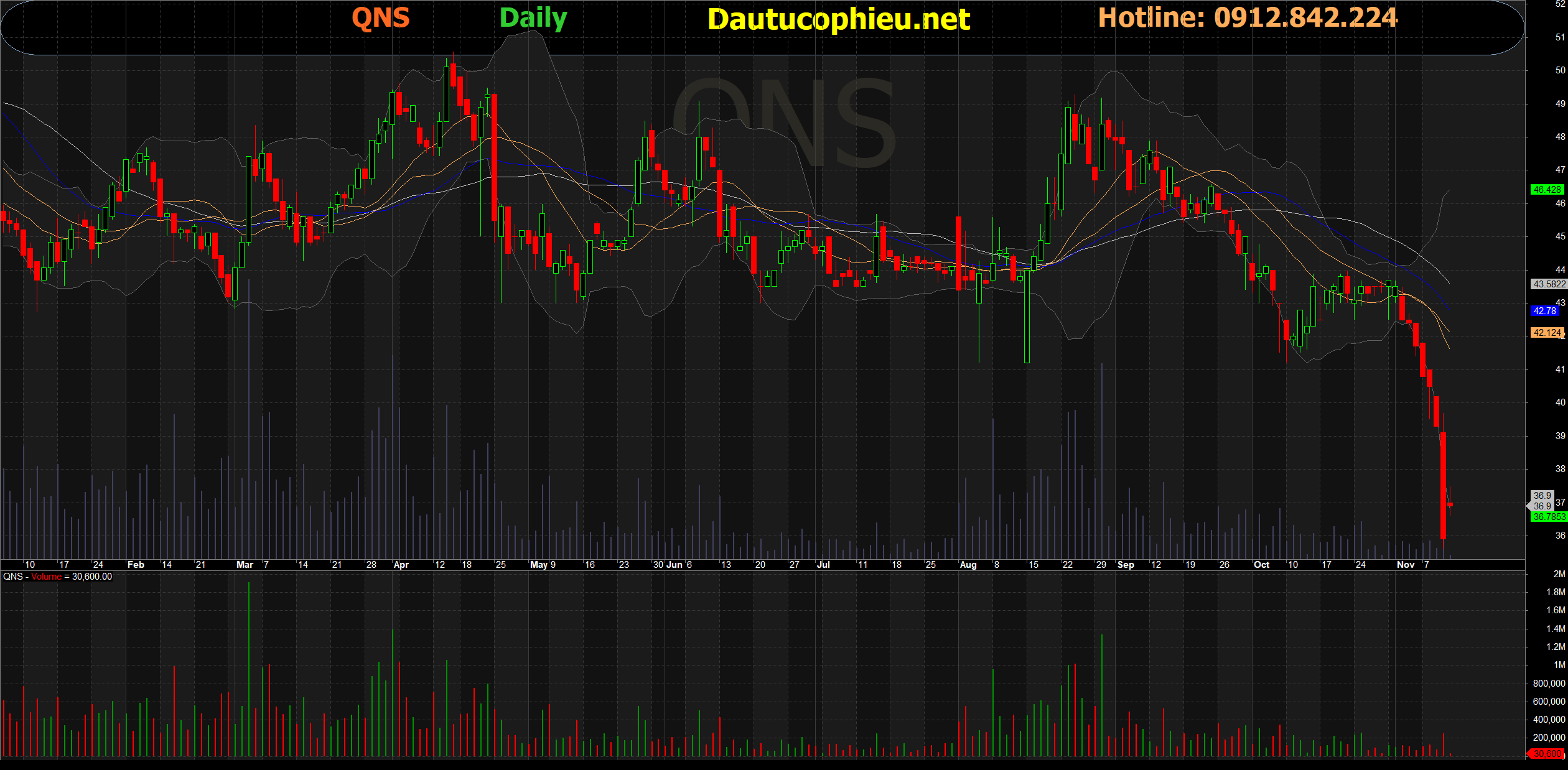Screen dimensions: 1568x770
Task: Click the 48 price axis label
Action: (1560, 137)
